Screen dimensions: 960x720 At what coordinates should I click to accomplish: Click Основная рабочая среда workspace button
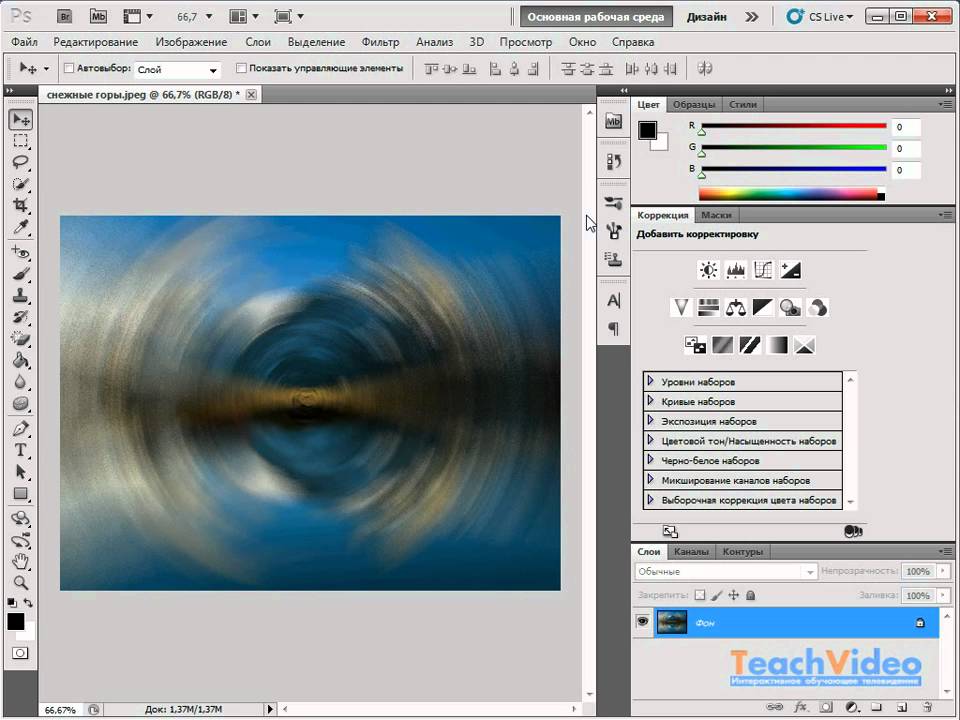[x=596, y=17]
